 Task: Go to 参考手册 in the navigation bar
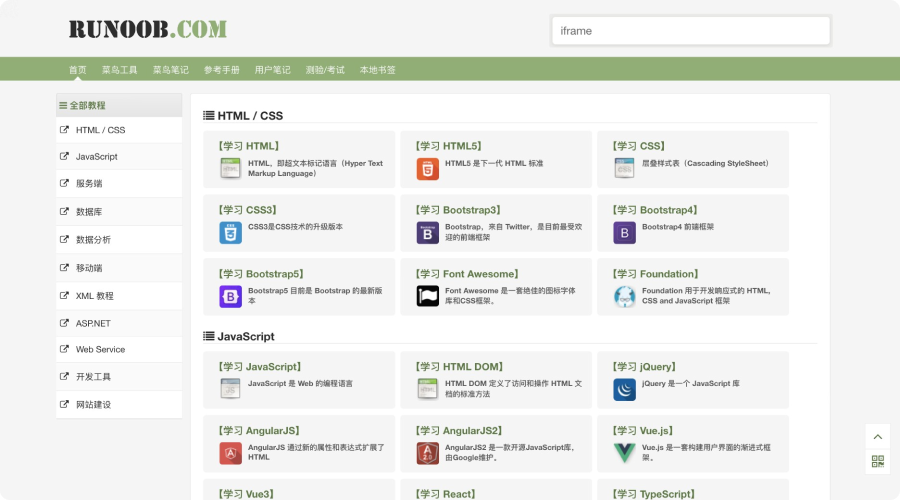[x=222, y=70]
